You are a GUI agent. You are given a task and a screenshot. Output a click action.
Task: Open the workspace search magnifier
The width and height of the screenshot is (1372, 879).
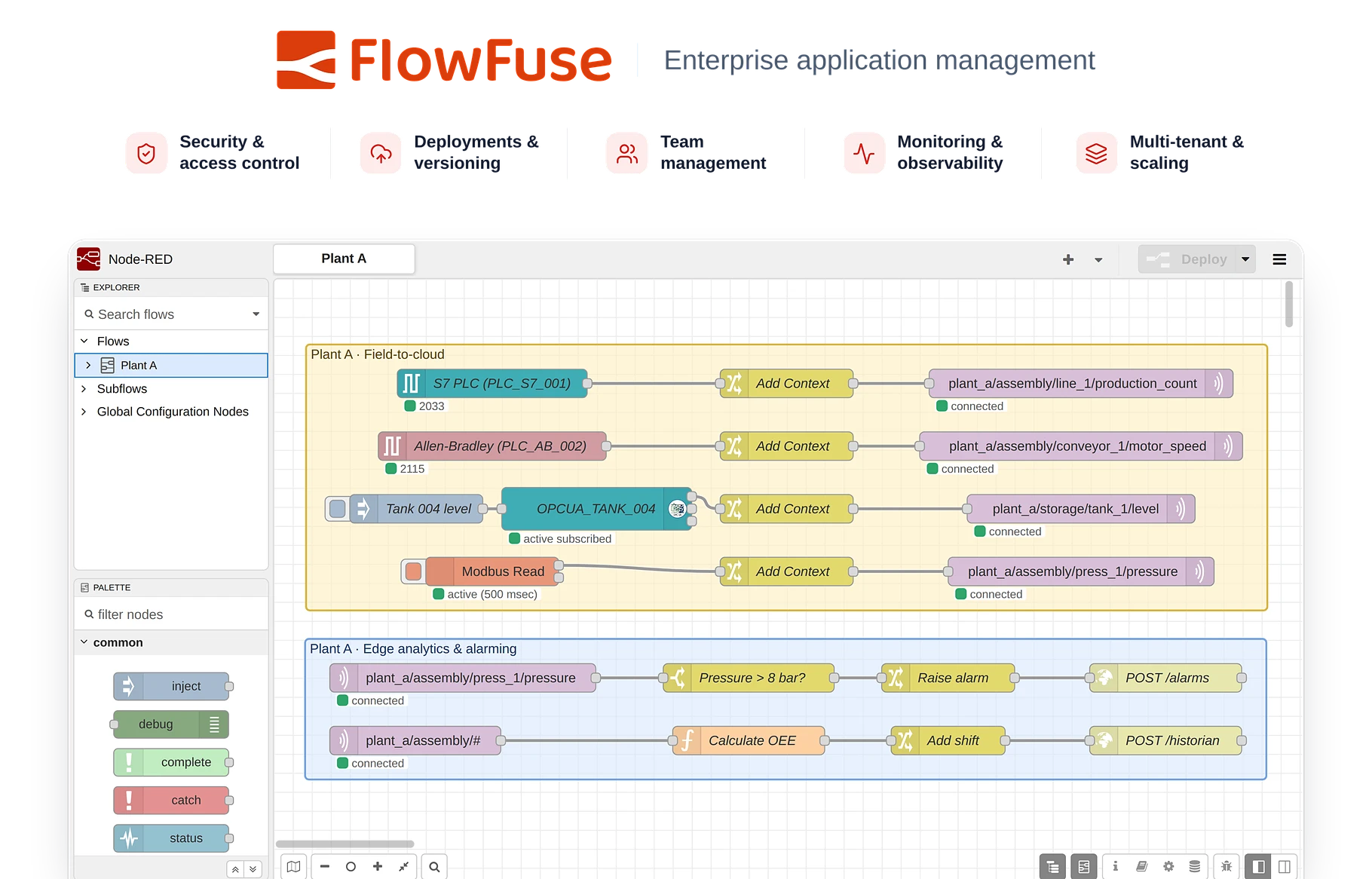click(434, 867)
